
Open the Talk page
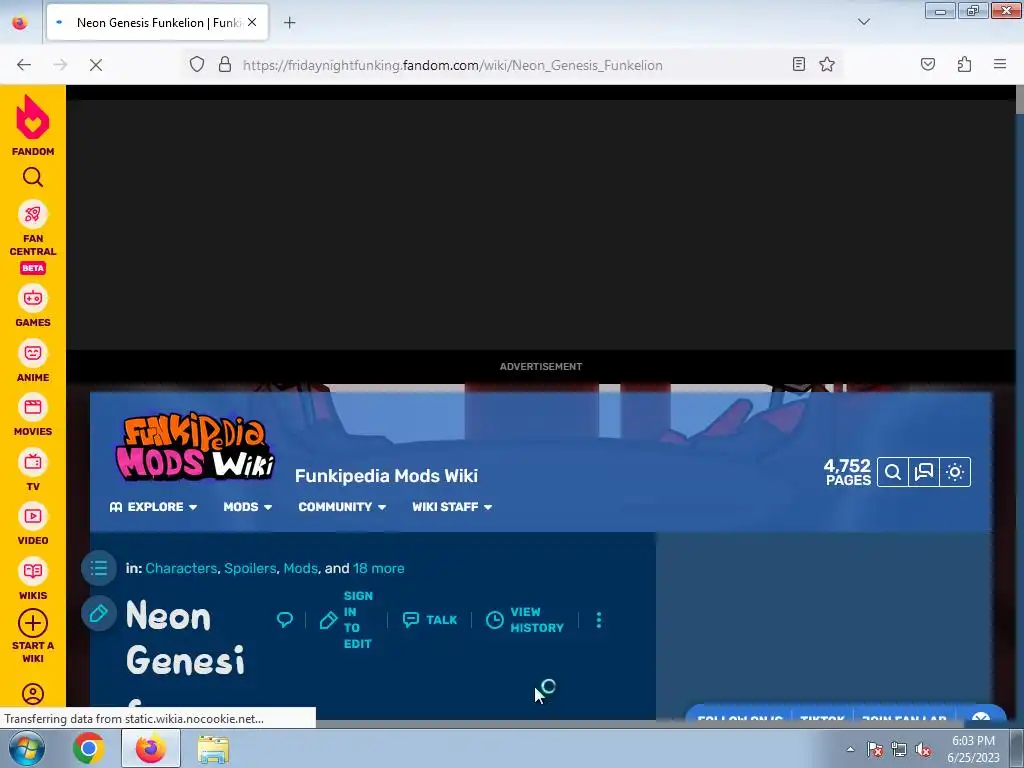tap(430, 620)
